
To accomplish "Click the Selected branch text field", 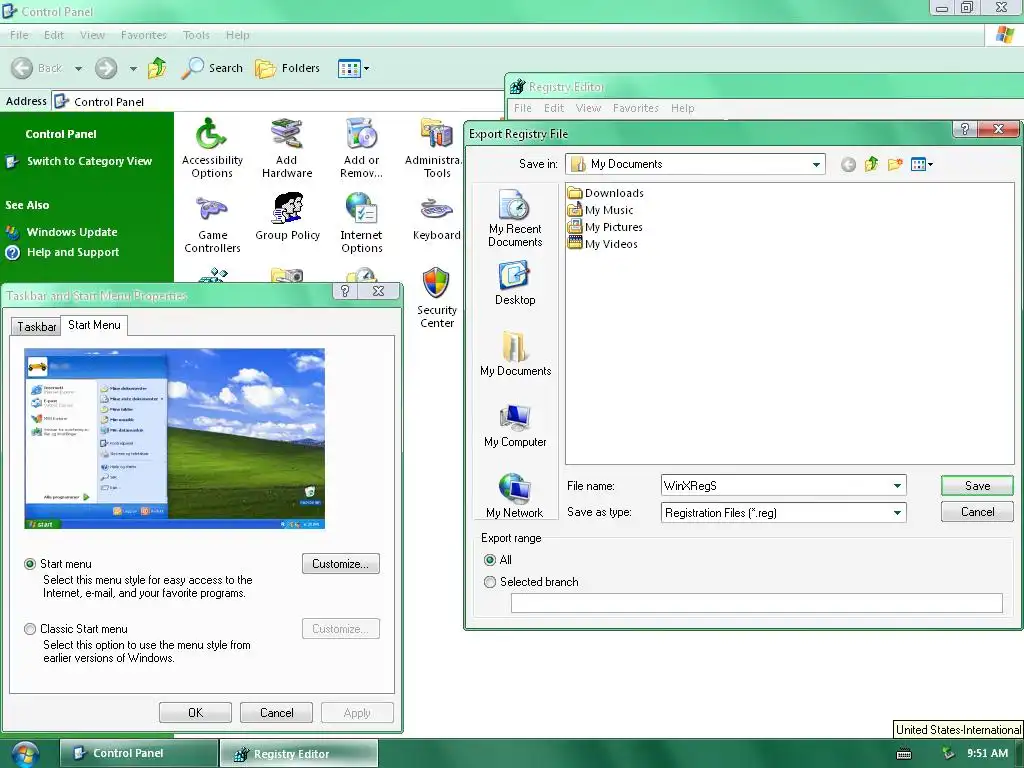I will (756, 603).
